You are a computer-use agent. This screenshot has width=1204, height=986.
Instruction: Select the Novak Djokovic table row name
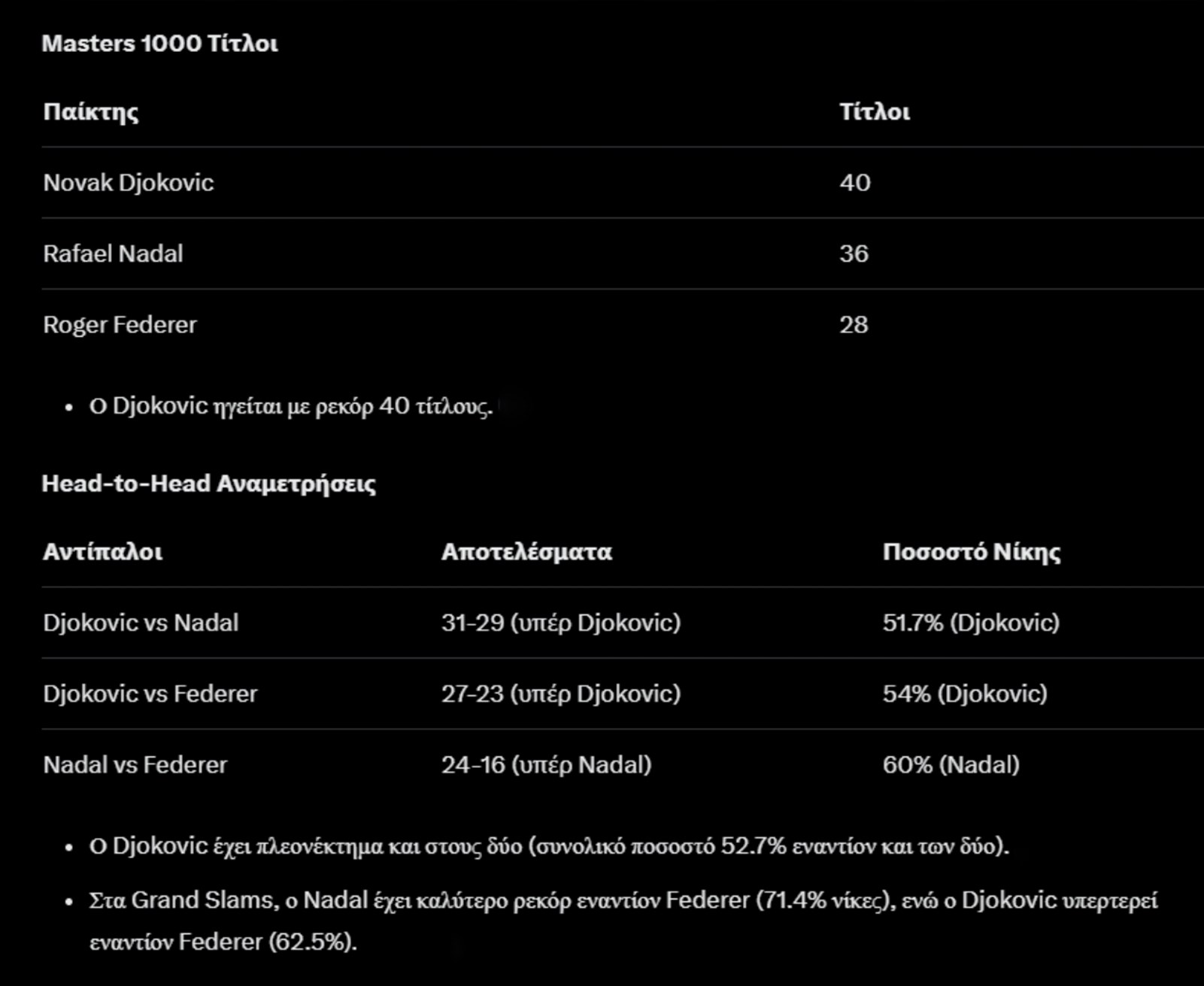[129, 183]
